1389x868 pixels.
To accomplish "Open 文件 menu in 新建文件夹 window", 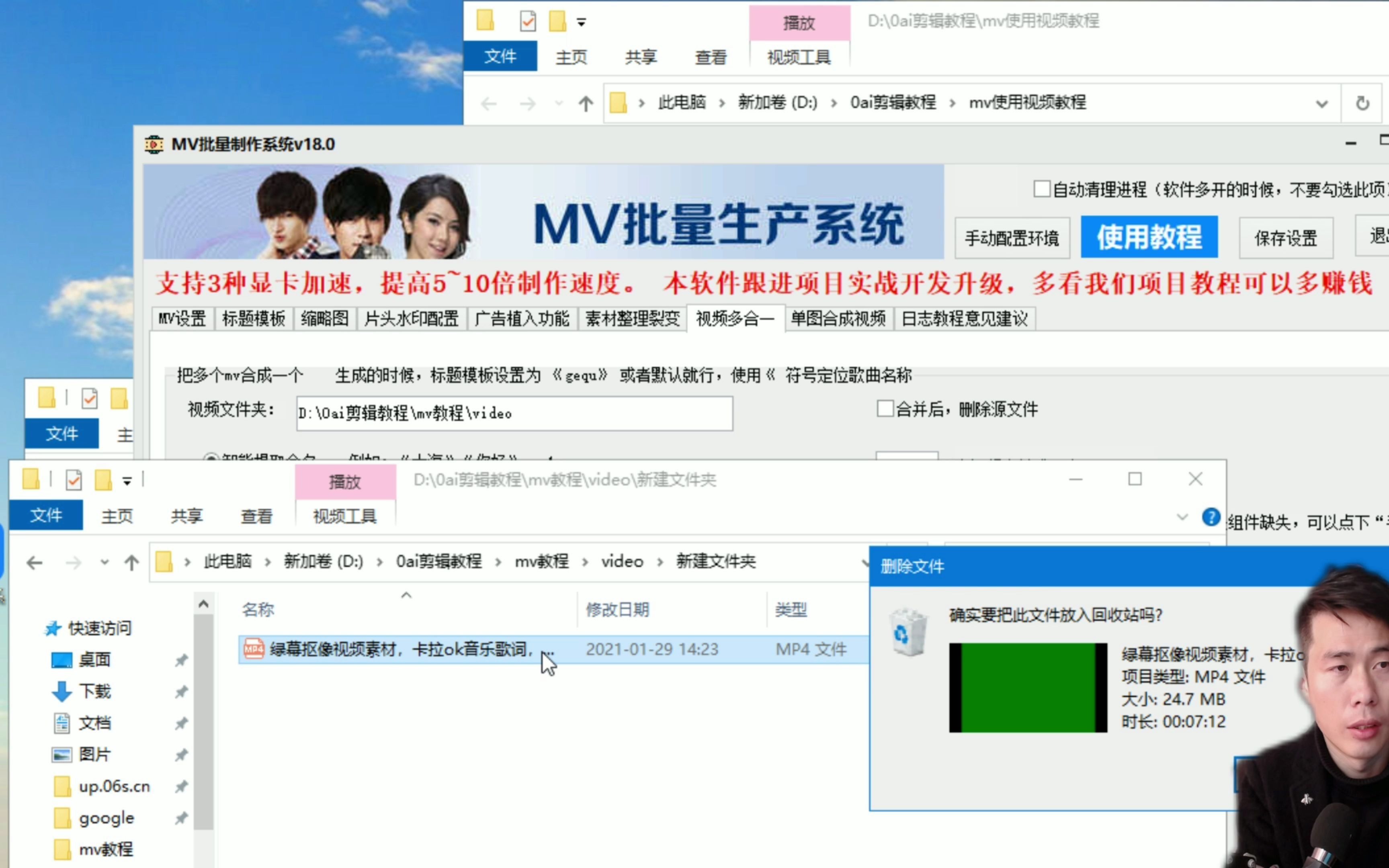I will 46,515.
